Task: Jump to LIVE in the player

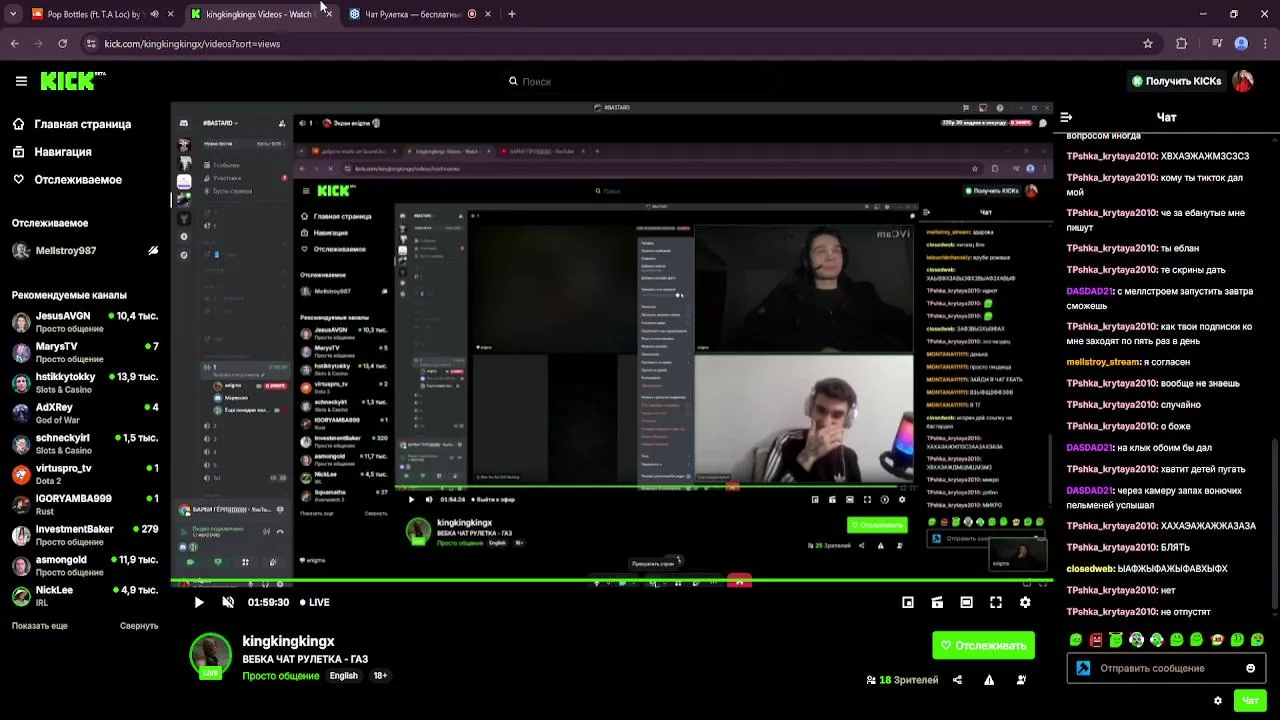Action: (x=315, y=602)
